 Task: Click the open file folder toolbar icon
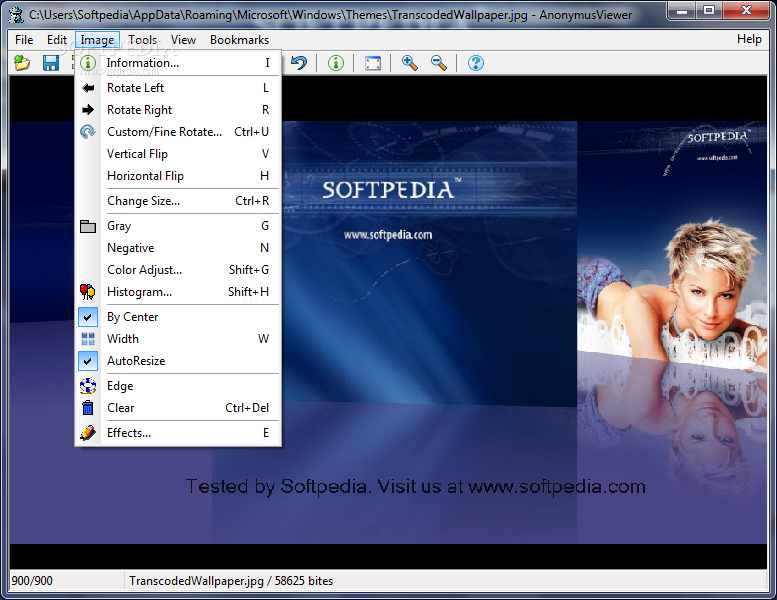(22, 63)
